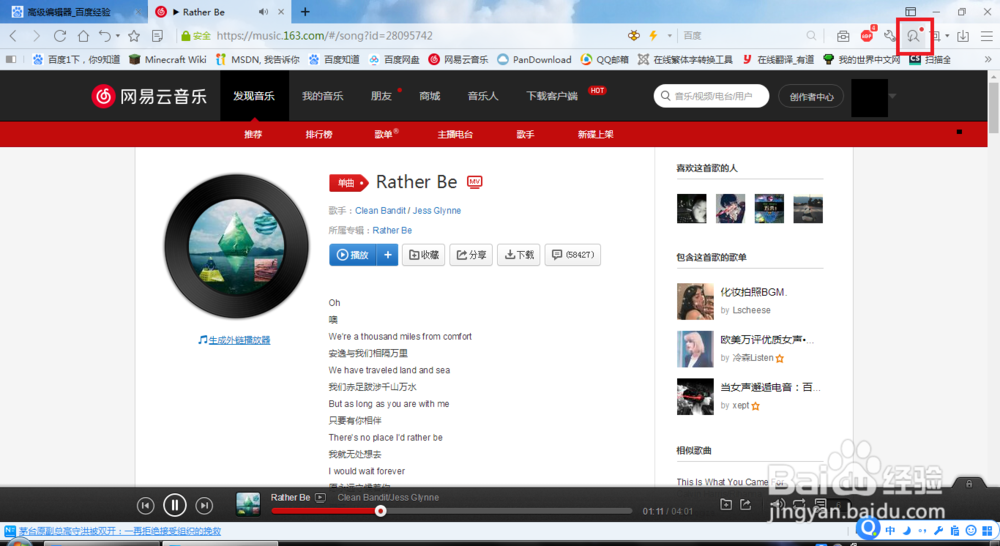This screenshot has height=546, width=1000.
Task: Click the MV icon in player bar
Action: click(x=321, y=498)
